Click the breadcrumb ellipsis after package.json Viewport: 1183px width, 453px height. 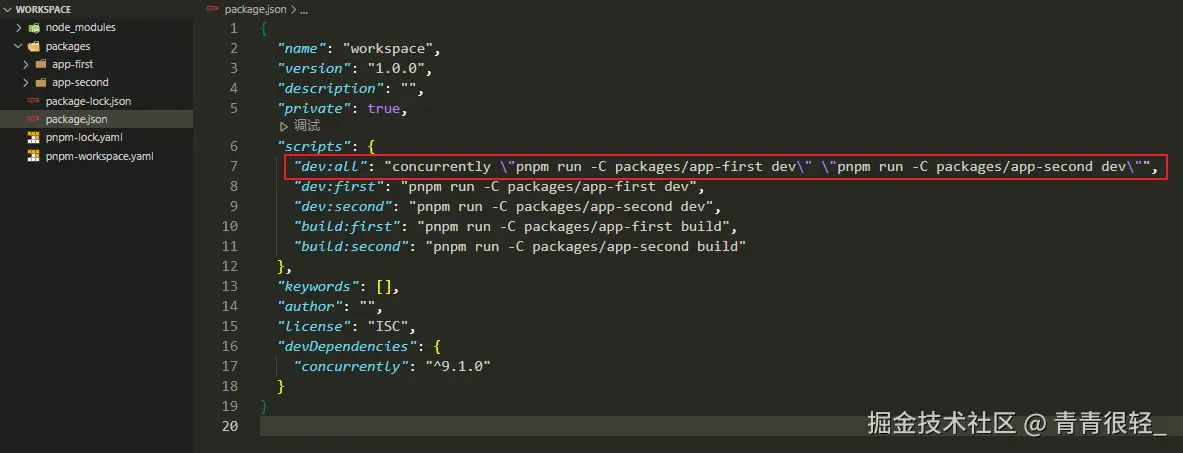tap(304, 11)
